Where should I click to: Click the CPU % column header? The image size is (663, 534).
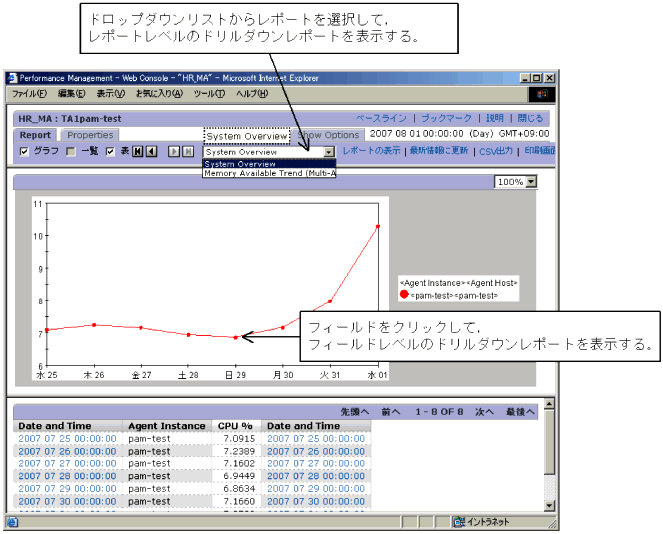coord(235,426)
